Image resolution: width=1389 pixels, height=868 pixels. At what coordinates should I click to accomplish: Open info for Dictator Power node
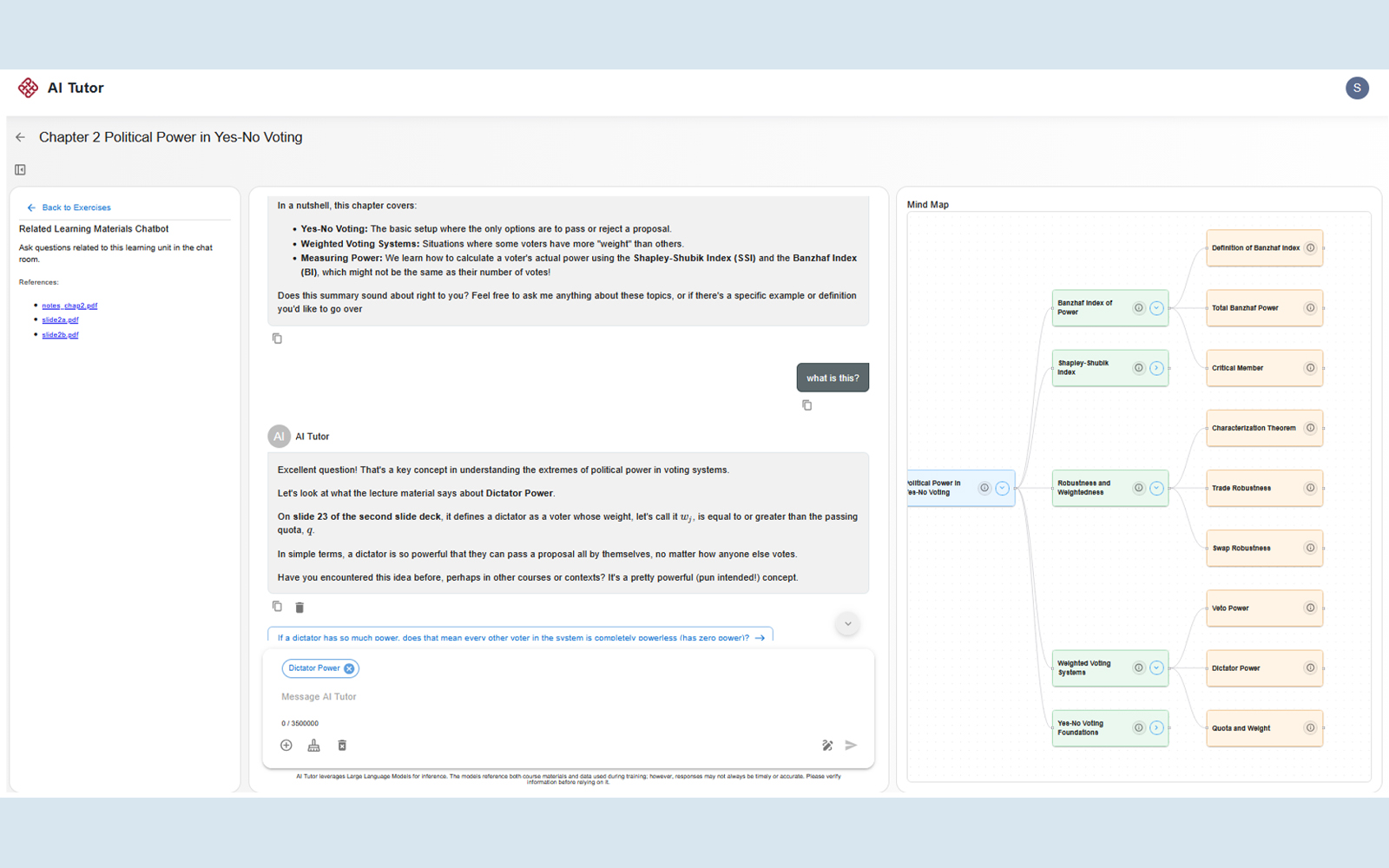[x=1310, y=668]
